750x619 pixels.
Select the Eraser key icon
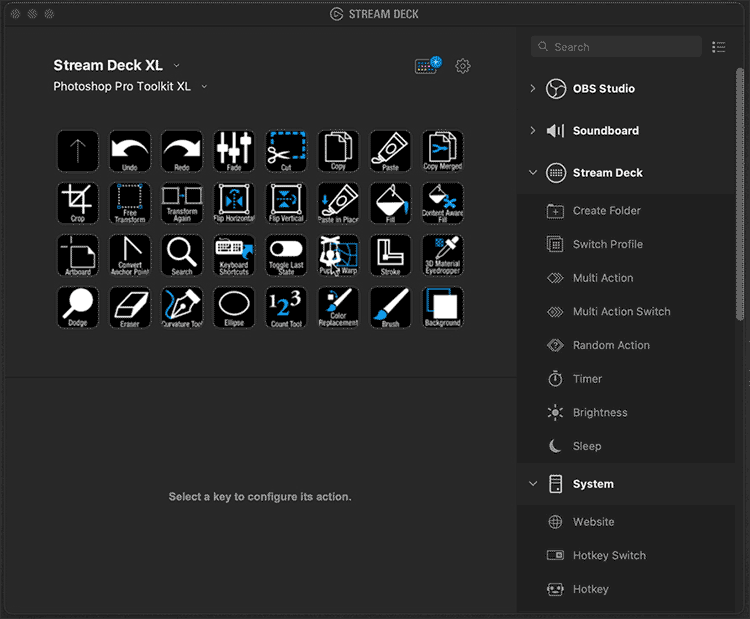(x=130, y=307)
